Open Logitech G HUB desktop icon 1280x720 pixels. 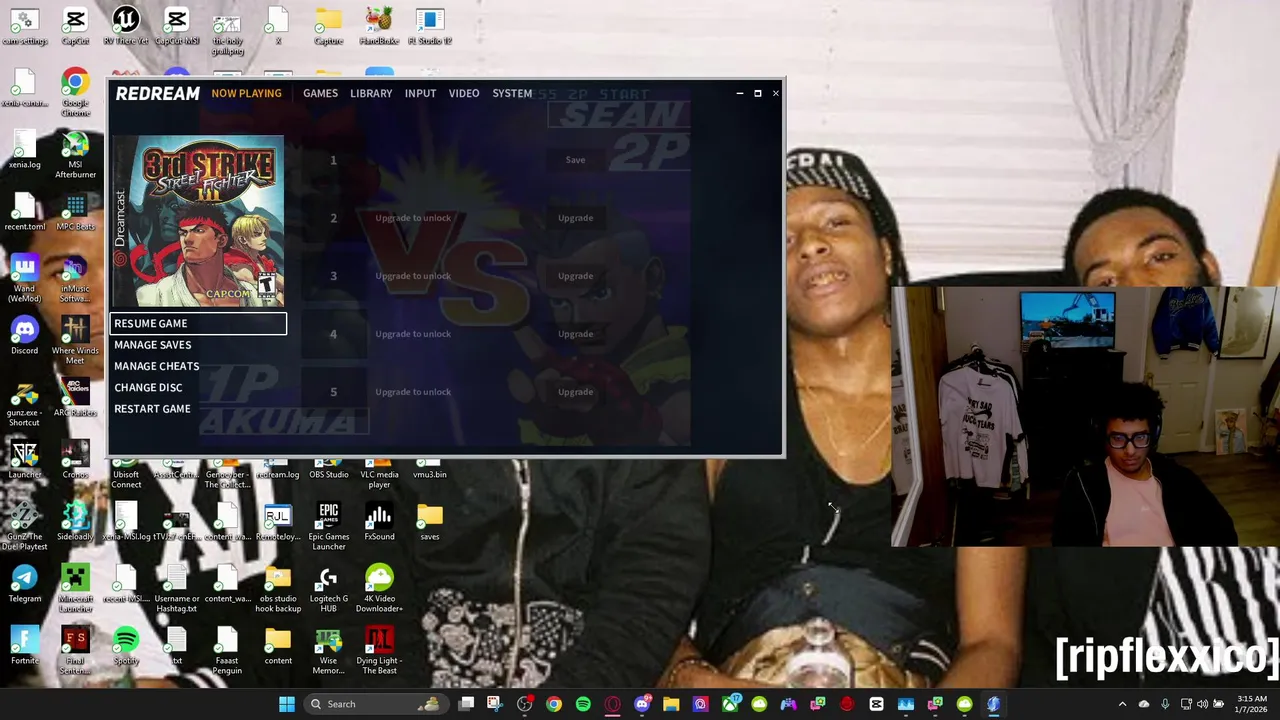[328, 588]
